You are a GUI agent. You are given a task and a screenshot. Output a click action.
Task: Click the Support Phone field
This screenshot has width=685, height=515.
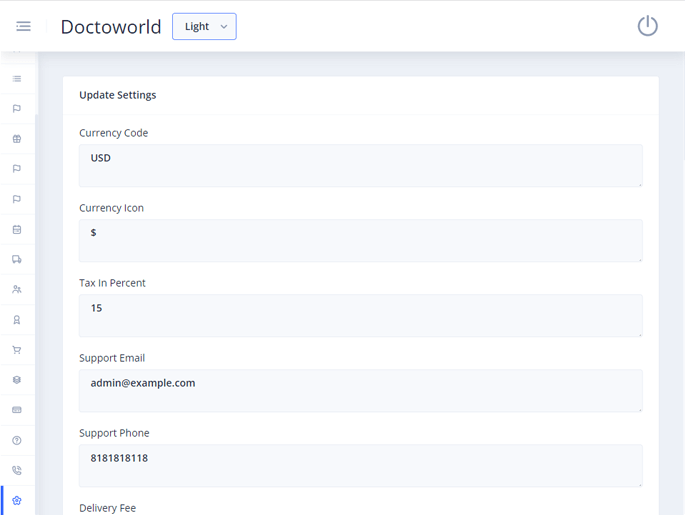(x=360, y=465)
